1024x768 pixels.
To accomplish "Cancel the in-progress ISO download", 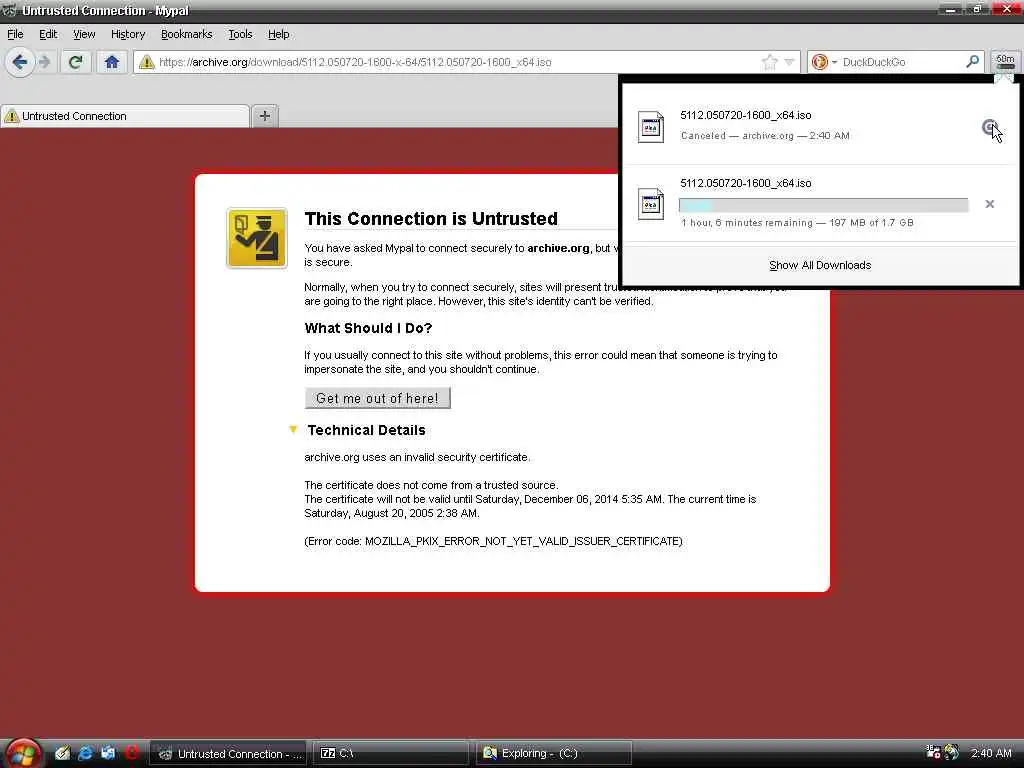I will pyautogui.click(x=989, y=204).
